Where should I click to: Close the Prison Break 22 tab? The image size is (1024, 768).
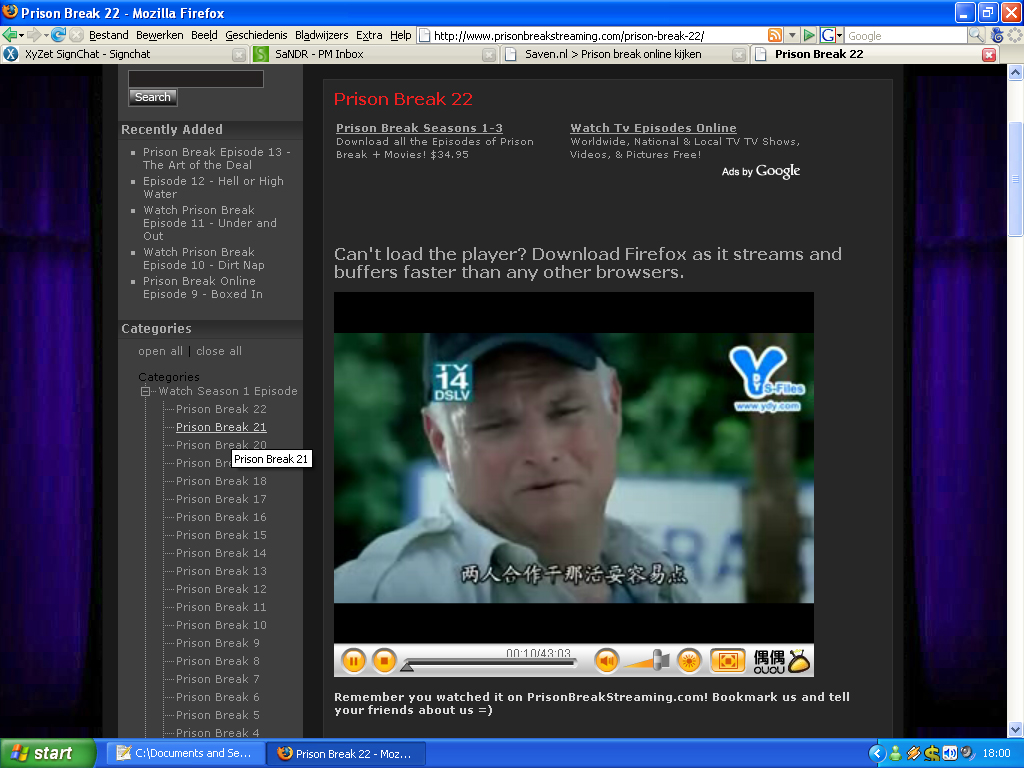(989, 55)
